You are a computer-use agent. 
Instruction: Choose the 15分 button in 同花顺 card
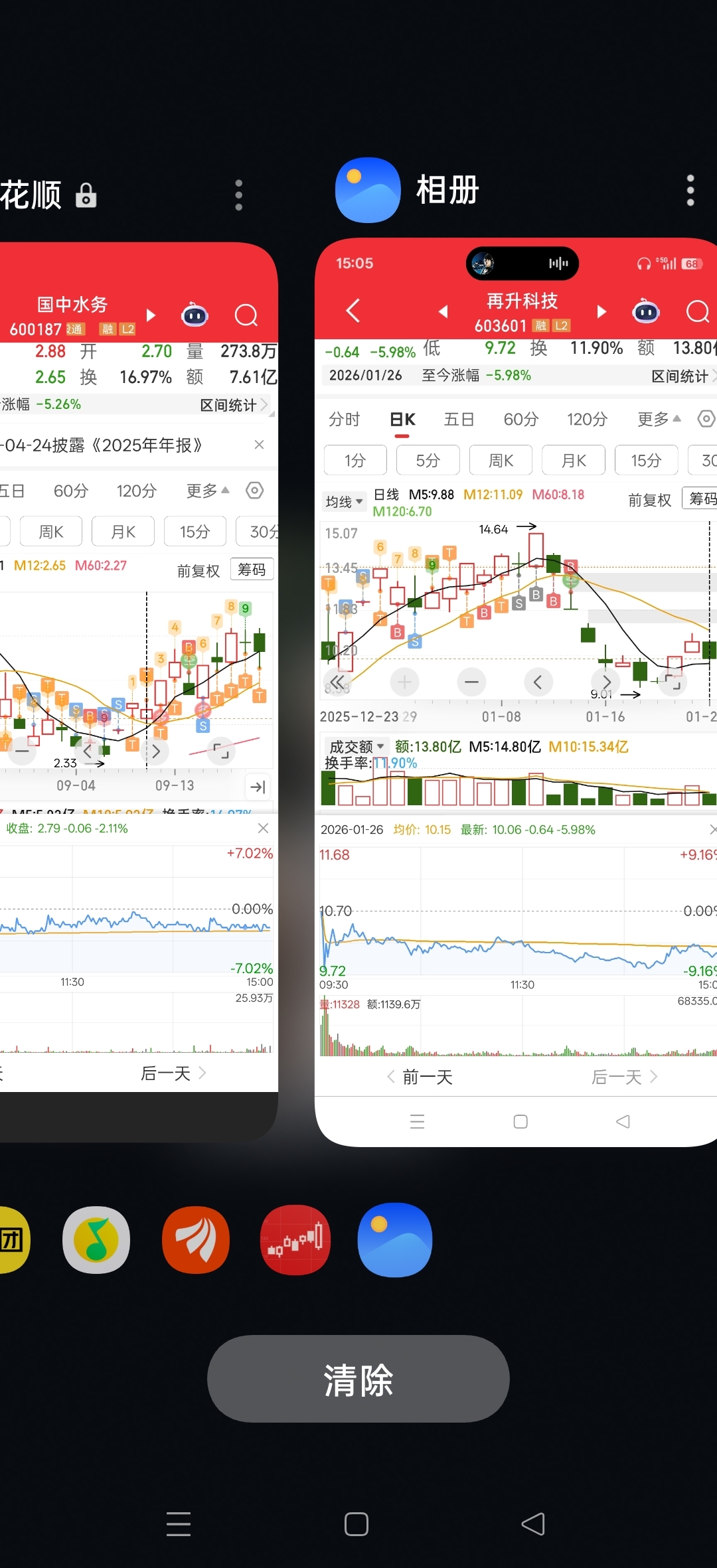click(x=195, y=532)
